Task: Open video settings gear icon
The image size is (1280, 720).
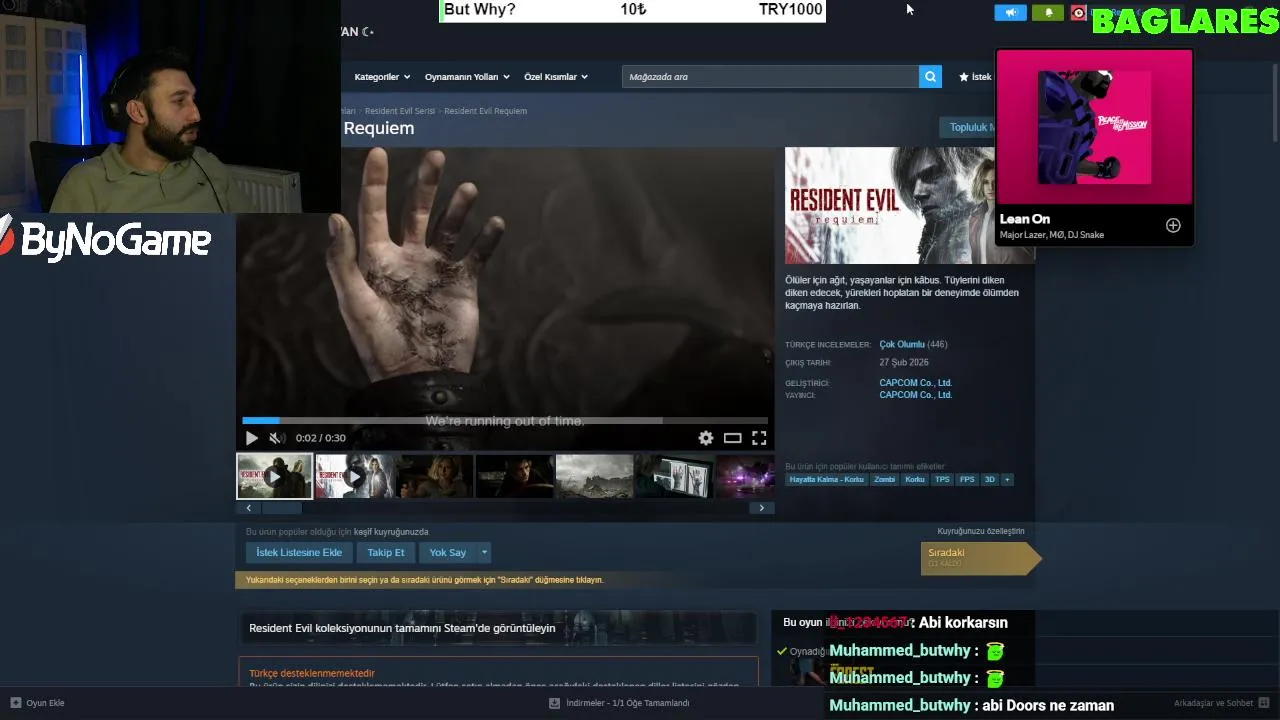Action: coord(706,438)
